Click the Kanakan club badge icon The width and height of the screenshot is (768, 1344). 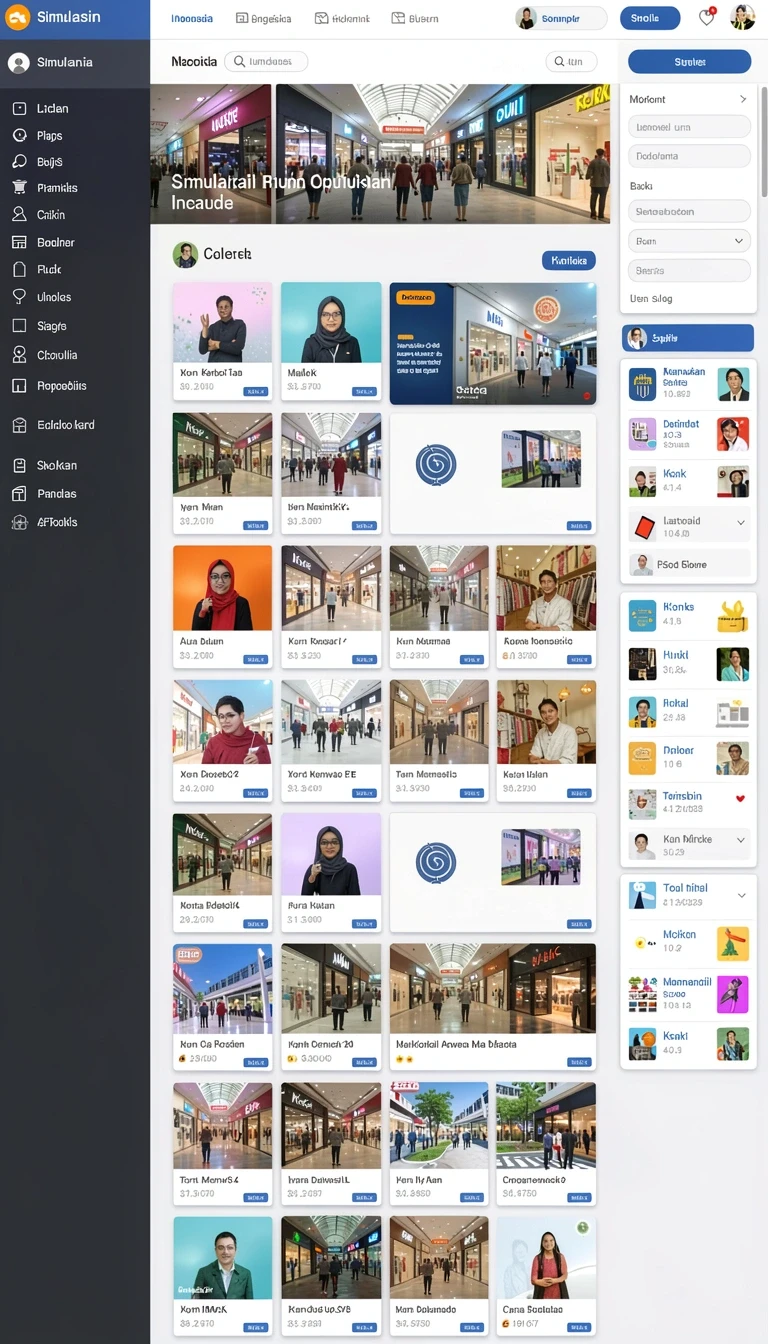pos(642,385)
